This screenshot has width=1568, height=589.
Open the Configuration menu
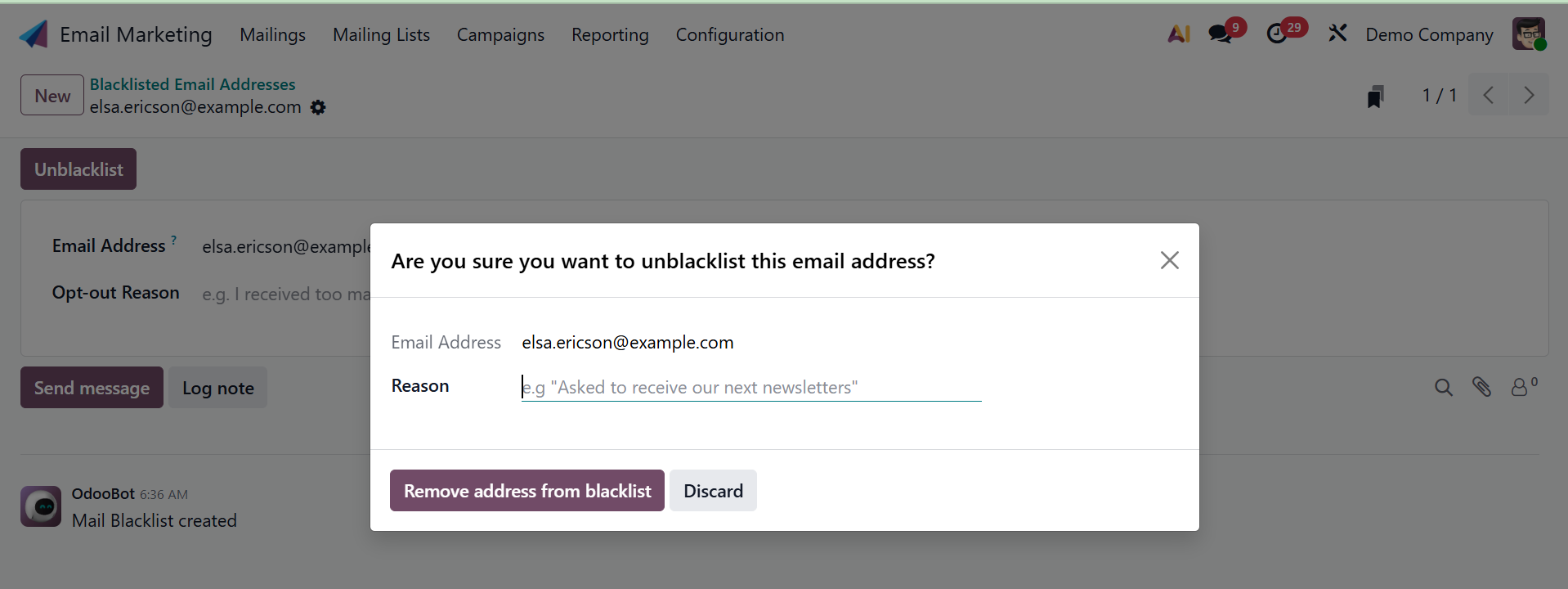(x=729, y=34)
